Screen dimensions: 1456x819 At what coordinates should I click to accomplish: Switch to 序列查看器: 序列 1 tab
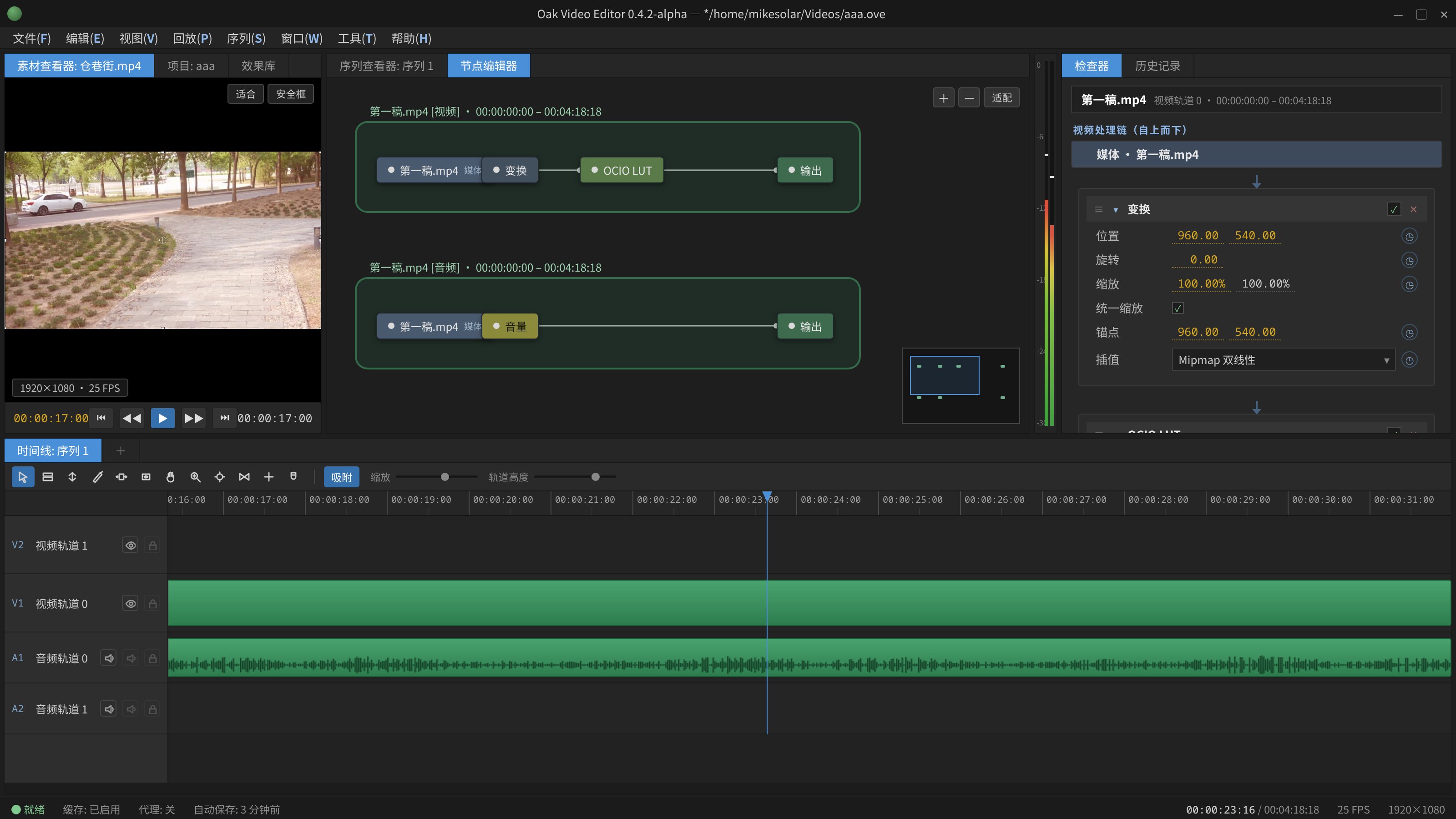(x=387, y=66)
